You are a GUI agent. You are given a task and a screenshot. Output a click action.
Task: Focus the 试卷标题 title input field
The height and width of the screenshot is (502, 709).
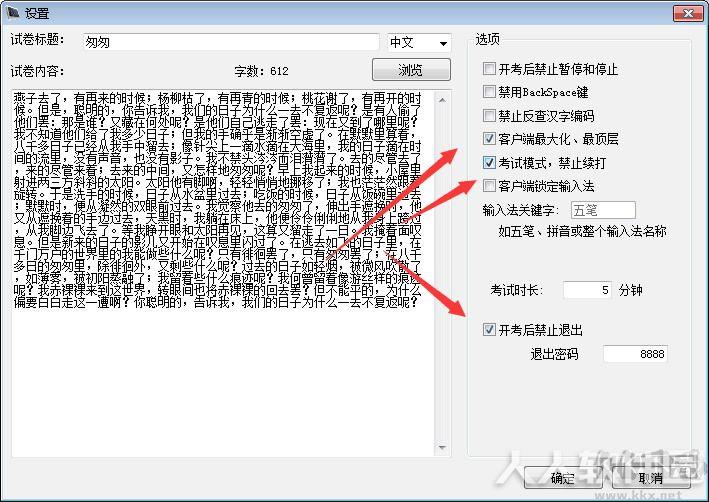click(x=231, y=42)
